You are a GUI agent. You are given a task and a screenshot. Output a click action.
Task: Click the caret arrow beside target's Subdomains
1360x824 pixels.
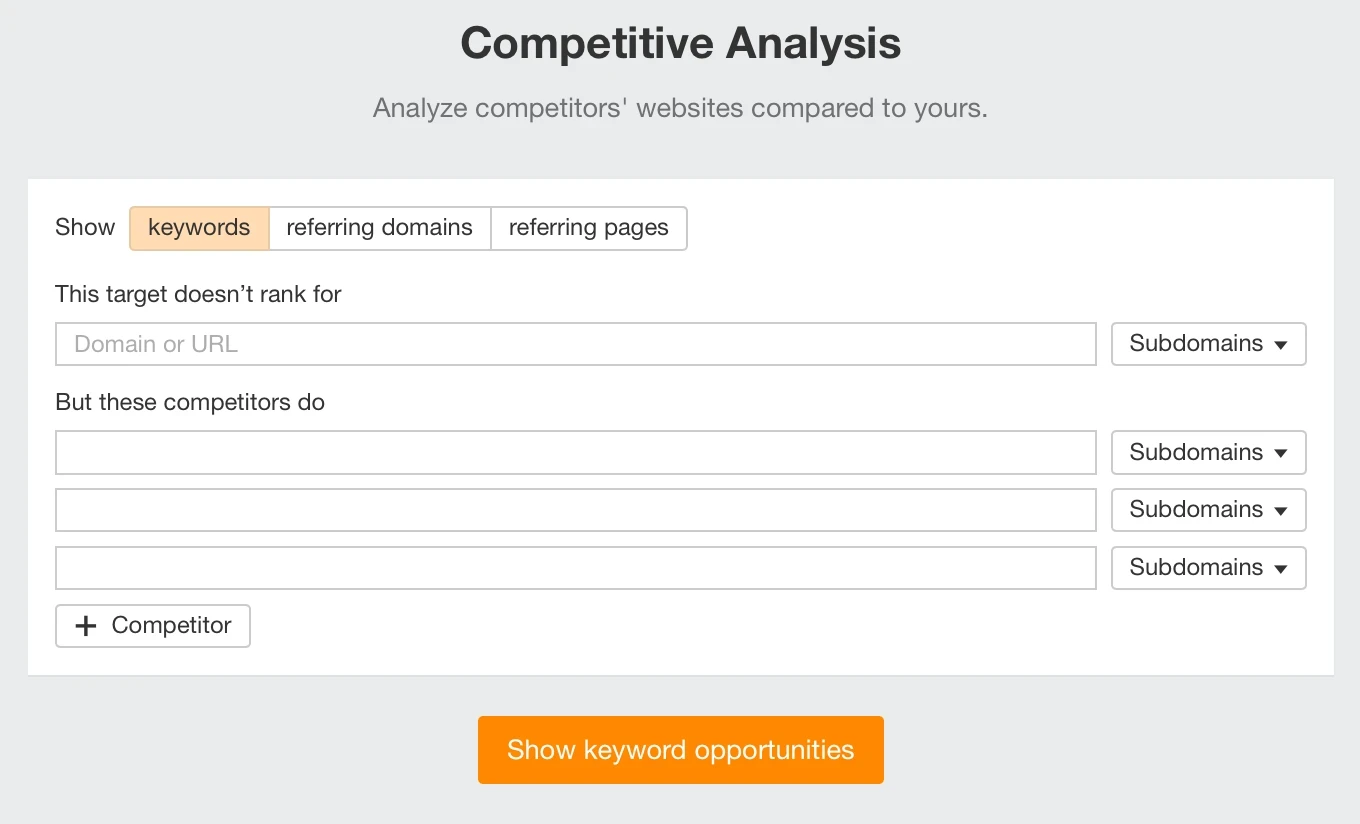(1281, 345)
